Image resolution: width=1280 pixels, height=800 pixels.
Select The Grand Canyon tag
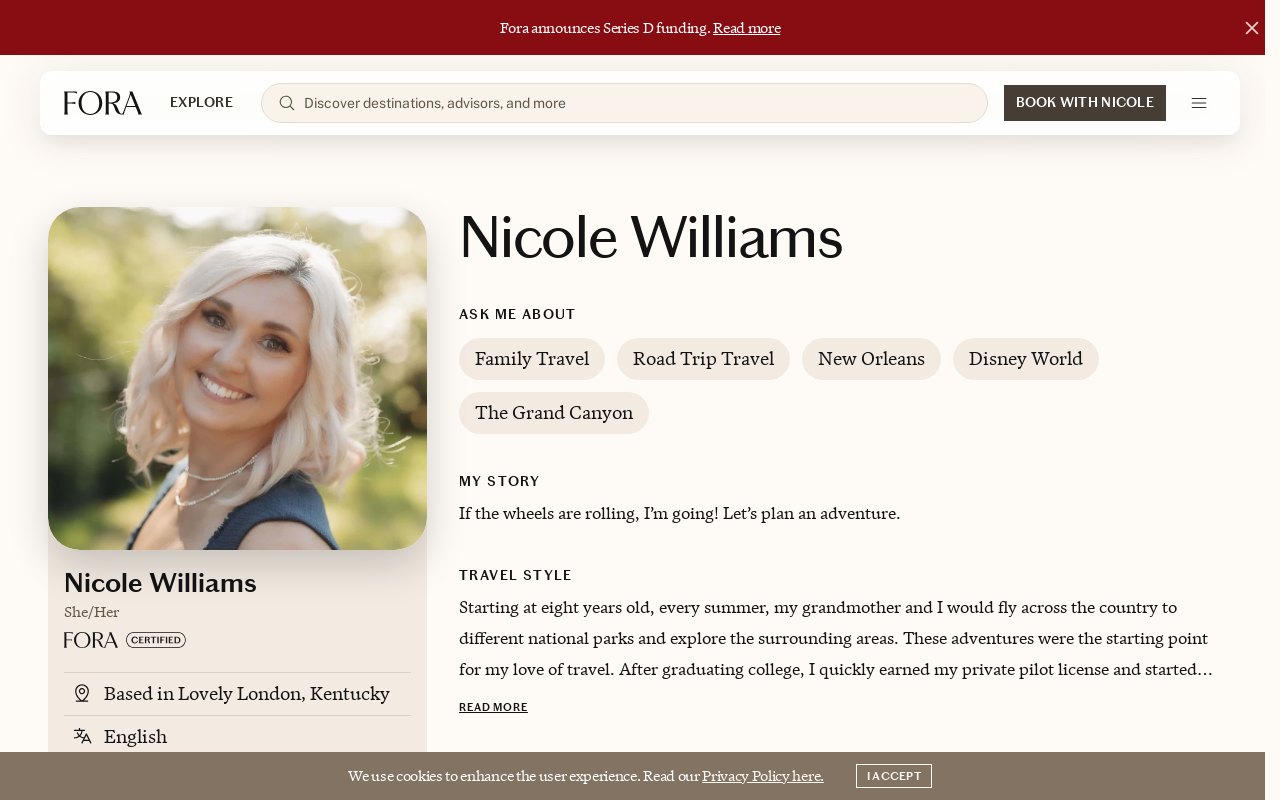coord(554,413)
